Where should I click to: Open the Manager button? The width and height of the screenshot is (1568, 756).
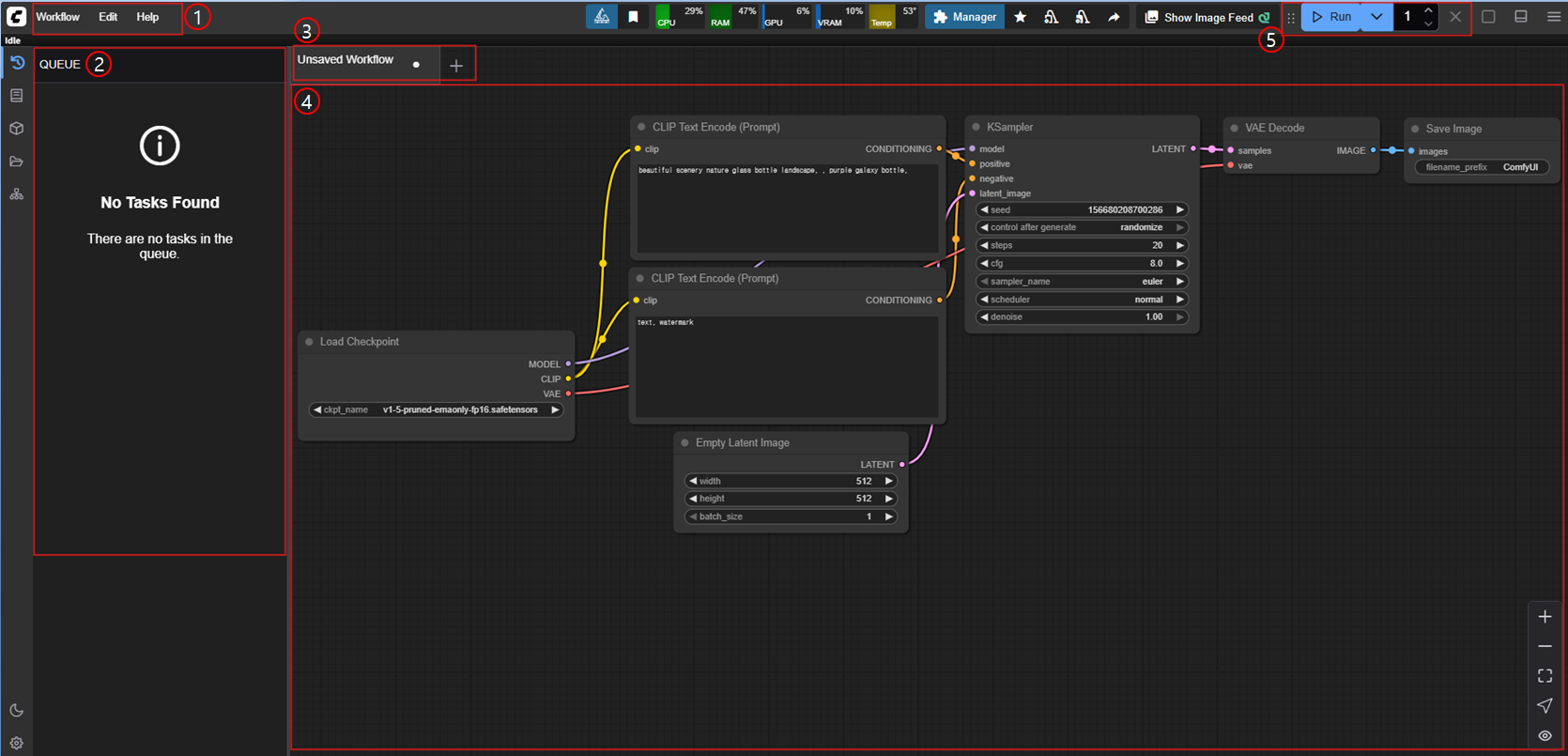point(964,17)
